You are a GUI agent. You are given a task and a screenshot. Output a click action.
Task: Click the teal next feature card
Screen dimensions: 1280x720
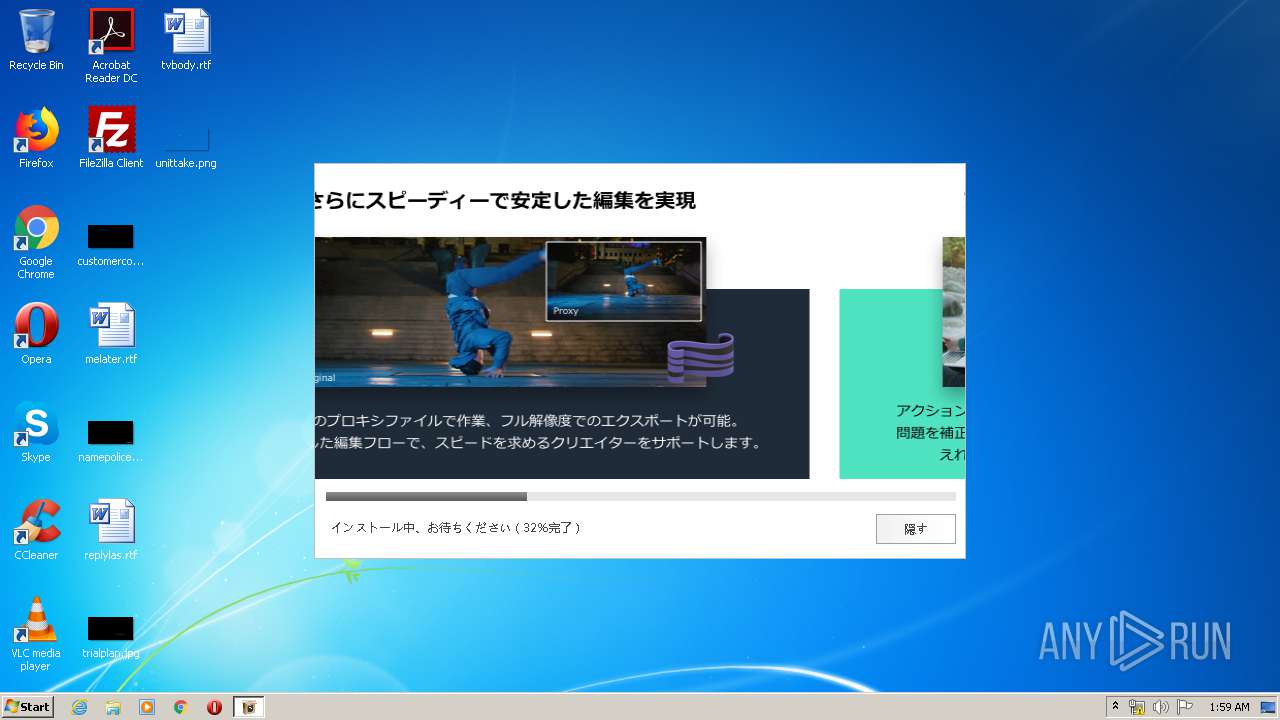[902, 384]
